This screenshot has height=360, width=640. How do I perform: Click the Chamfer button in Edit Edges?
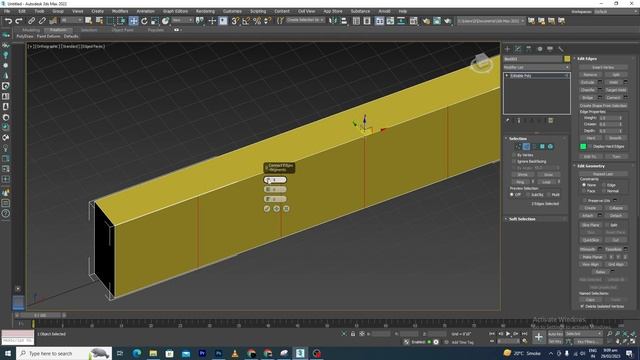coord(588,90)
